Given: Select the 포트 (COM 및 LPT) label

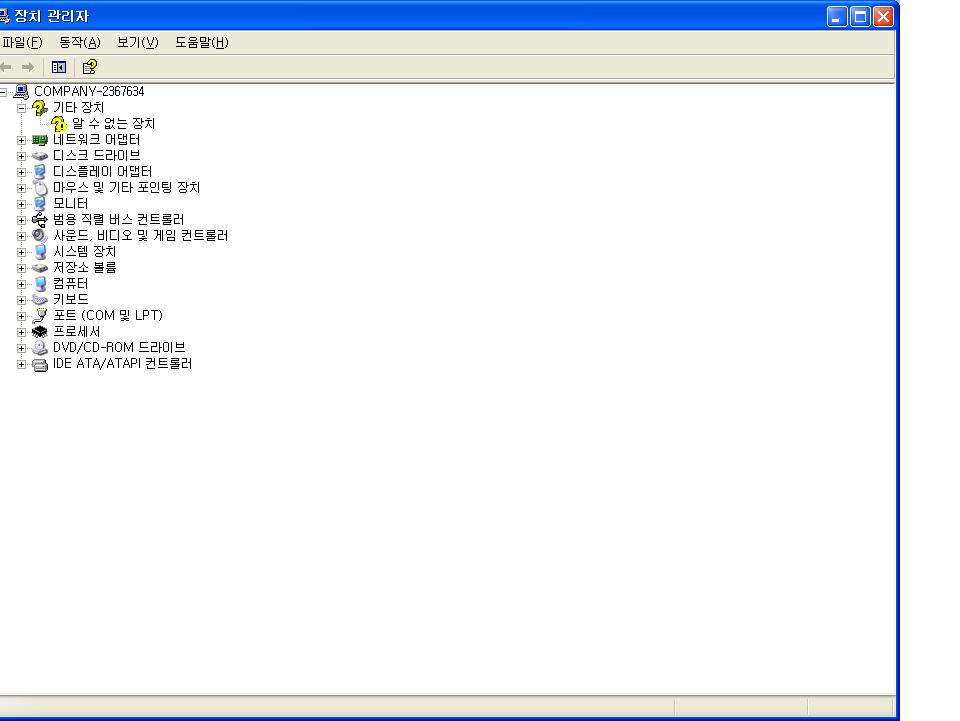Looking at the screenshot, I should tap(108, 315).
